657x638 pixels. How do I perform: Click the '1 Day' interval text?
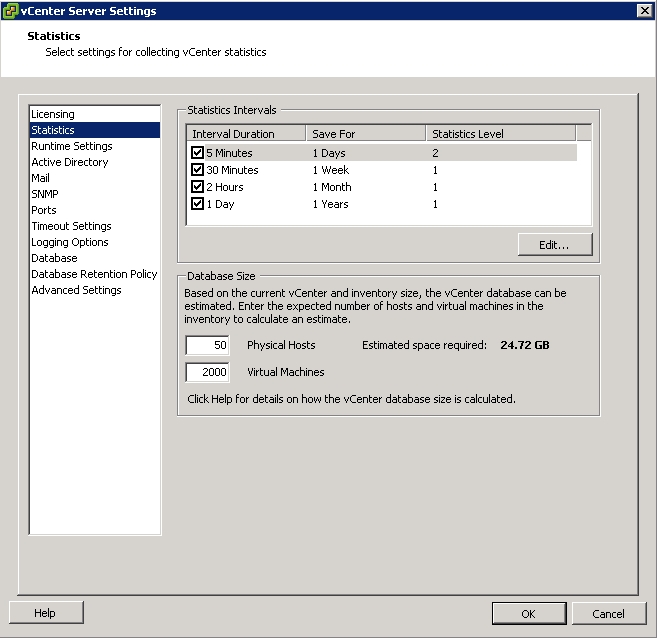tap(220, 204)
